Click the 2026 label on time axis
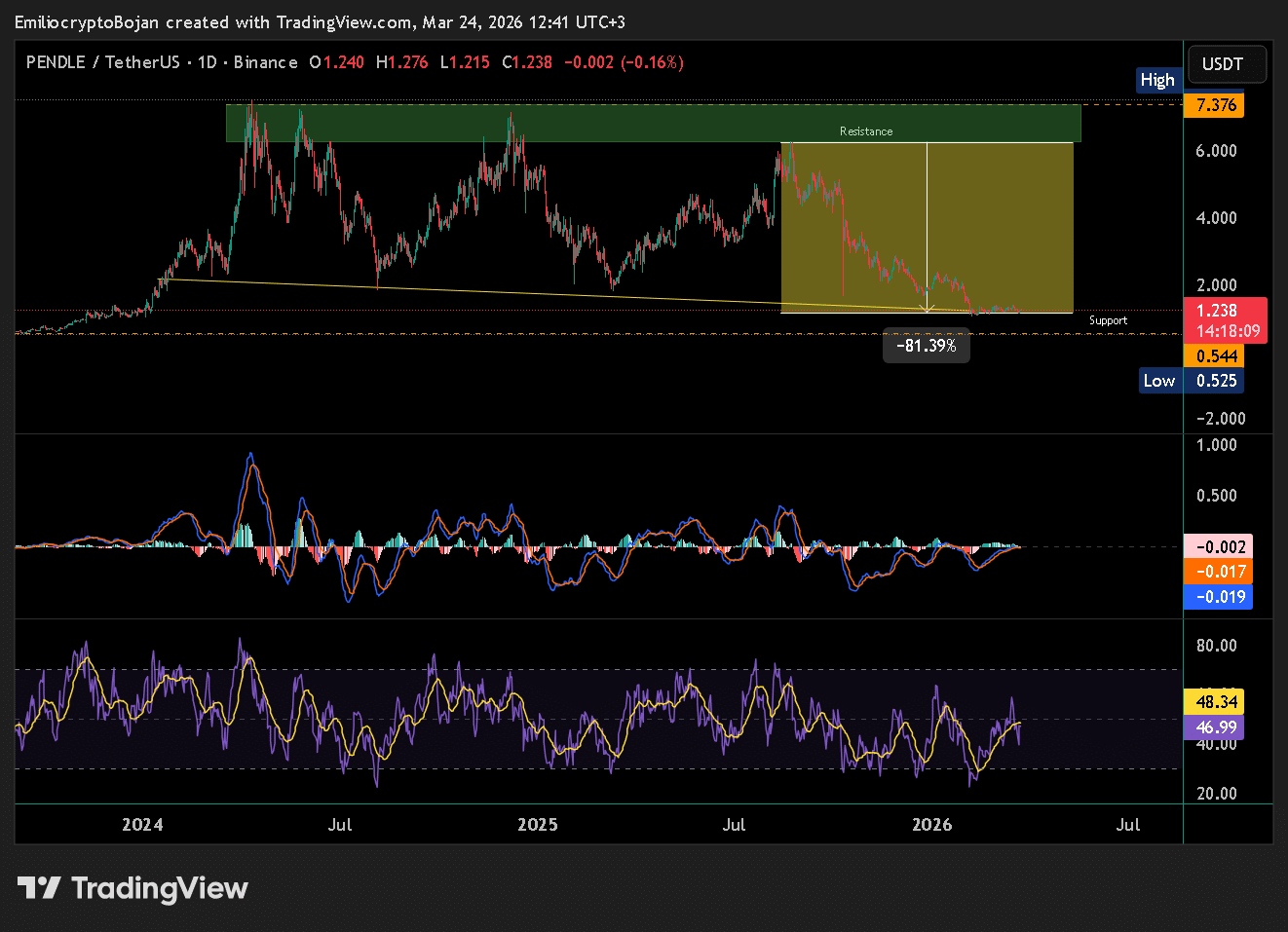This screenshot has height=932, width=1288. [x=931, y=825]
